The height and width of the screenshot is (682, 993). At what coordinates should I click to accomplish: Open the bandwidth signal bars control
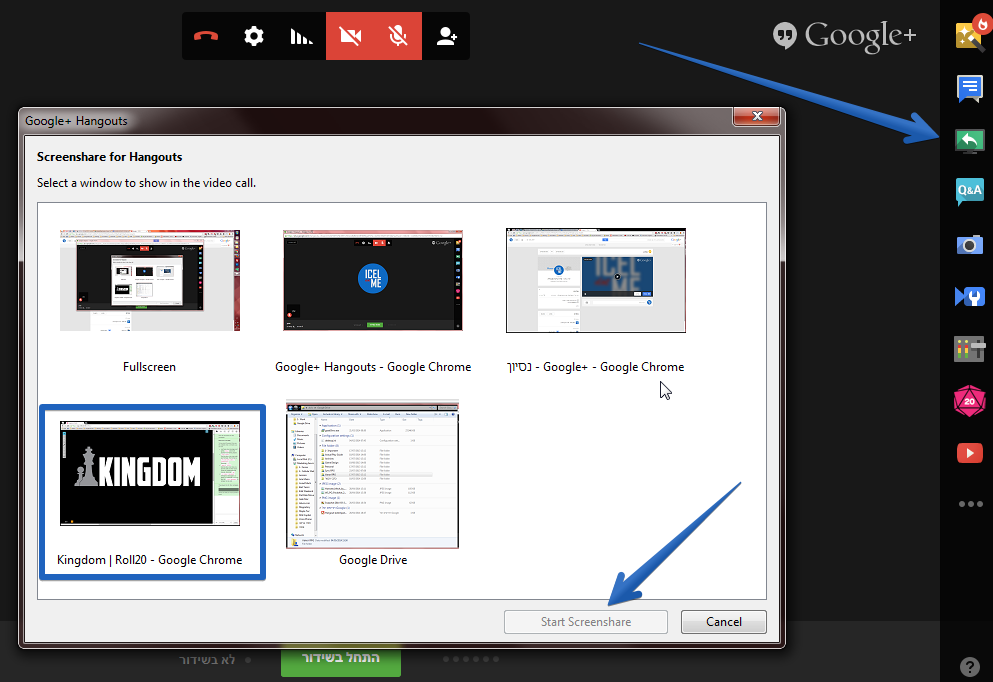[301, 36]
